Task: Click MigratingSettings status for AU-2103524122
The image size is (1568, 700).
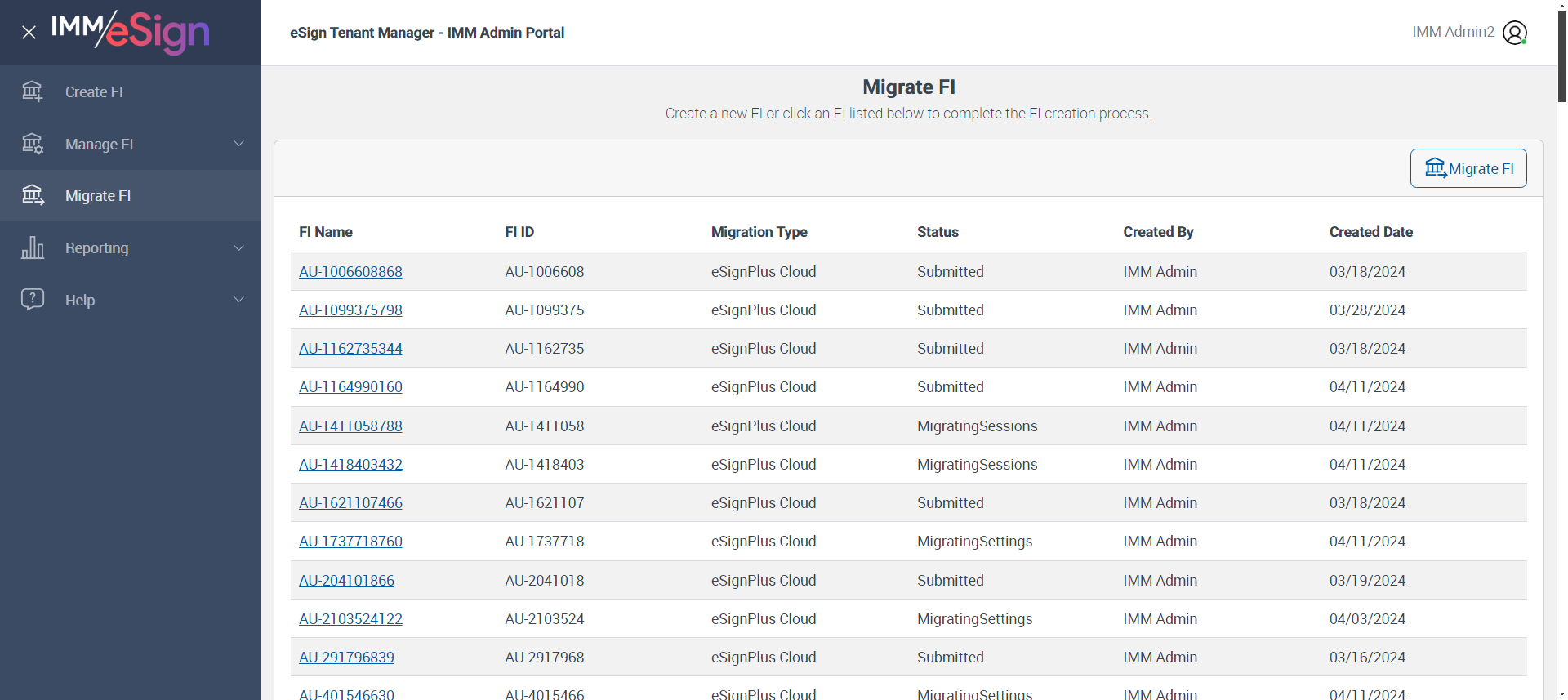Action: point(974,619)
